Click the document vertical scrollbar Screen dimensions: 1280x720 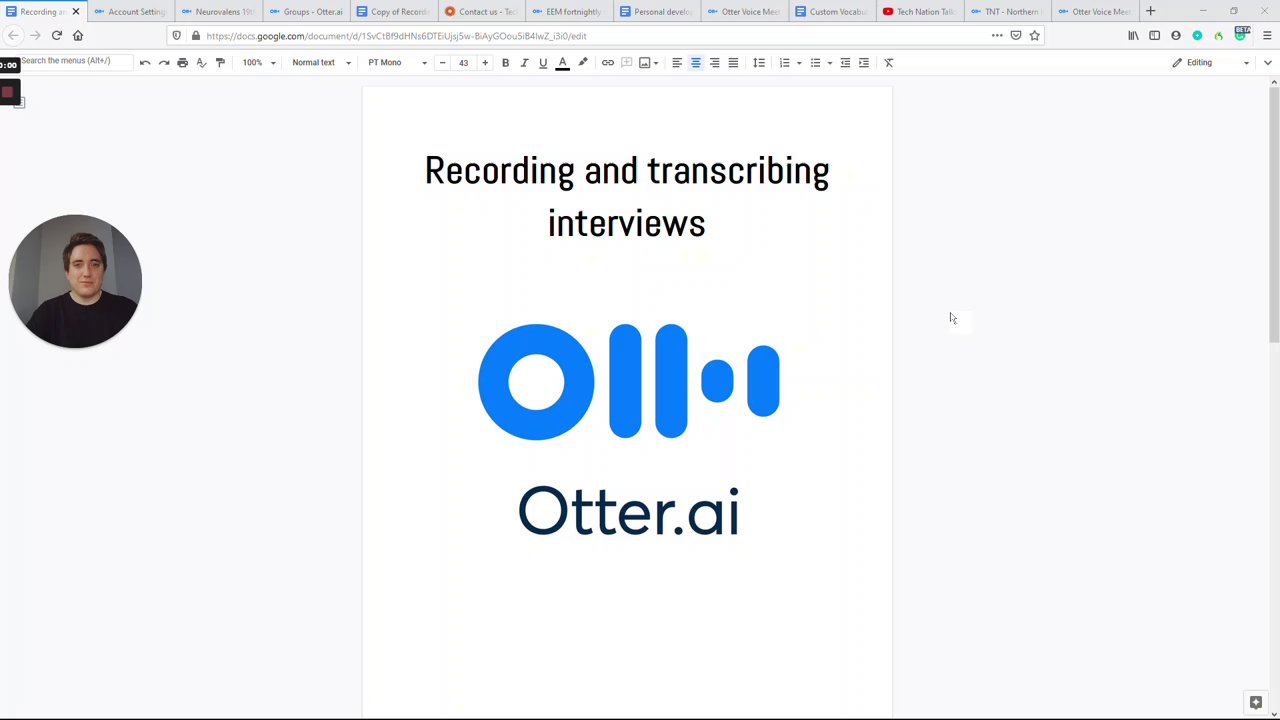click(1273, 215)
